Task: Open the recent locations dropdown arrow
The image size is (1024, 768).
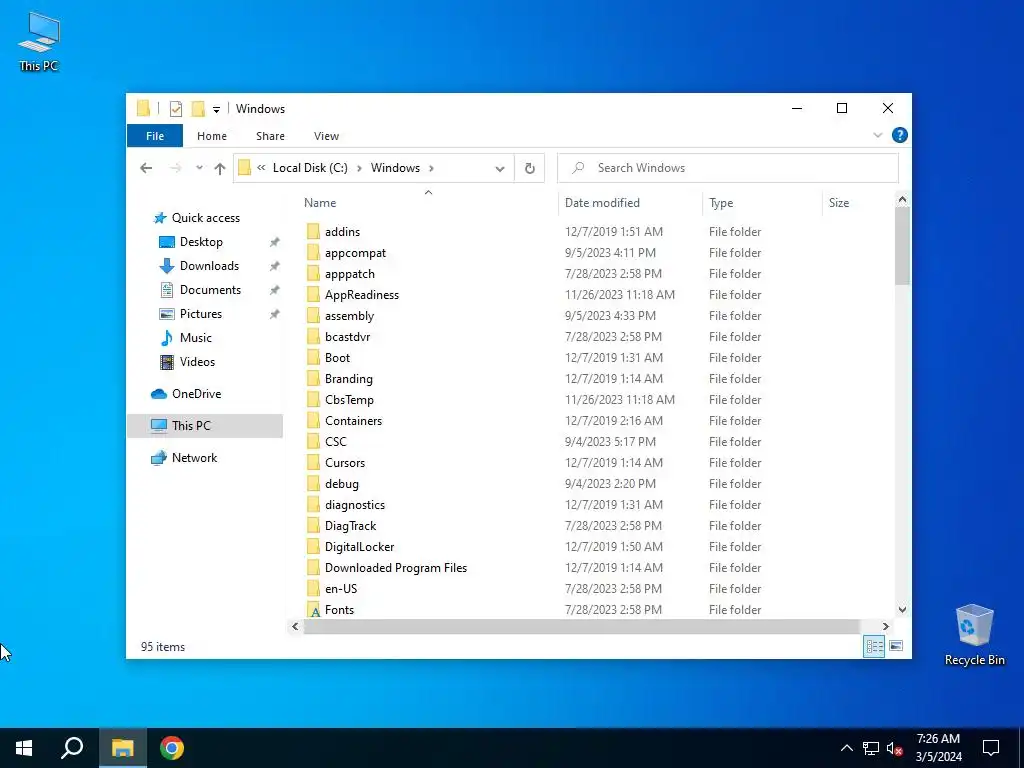Action: [199, 168]
